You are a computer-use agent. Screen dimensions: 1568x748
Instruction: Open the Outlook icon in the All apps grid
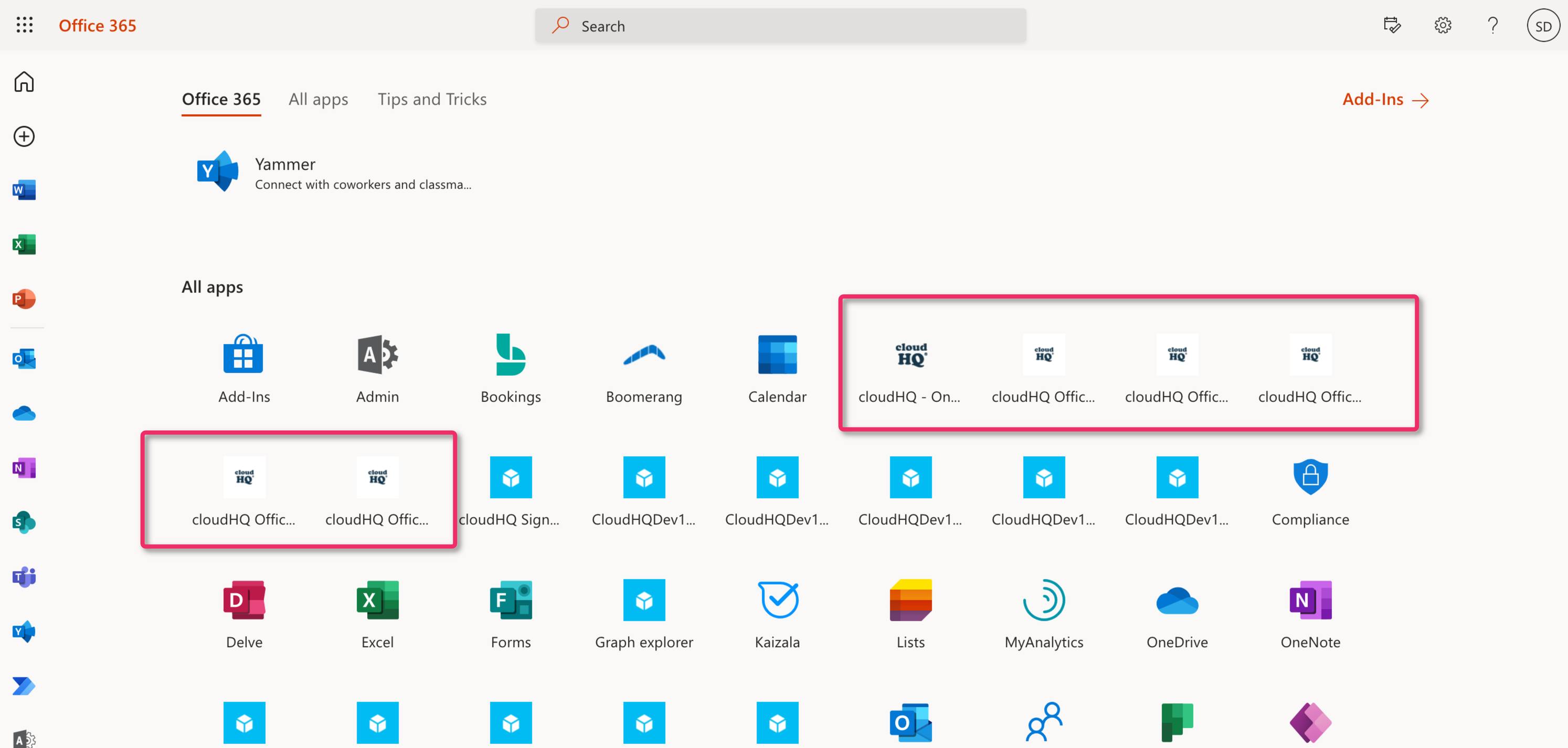(910, 723)
